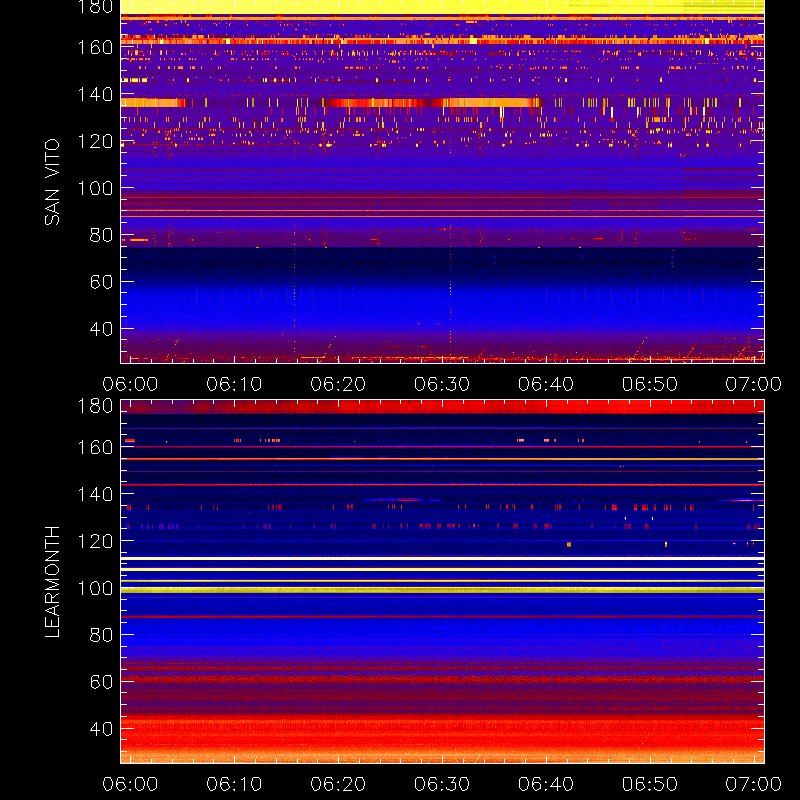The width and height of the screenshot is (800, 800).
Task: Click inside the San Vito spectrogram plot
Action: (x=442, y=182)
